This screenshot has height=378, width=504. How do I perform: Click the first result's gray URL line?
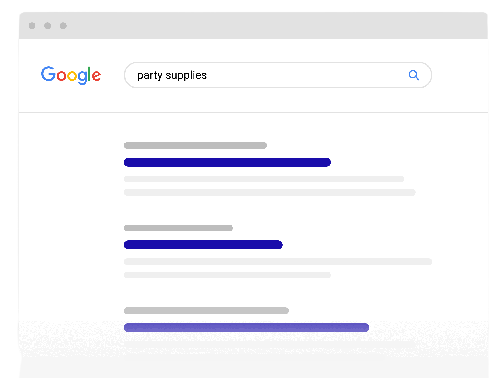click(195, 145)
